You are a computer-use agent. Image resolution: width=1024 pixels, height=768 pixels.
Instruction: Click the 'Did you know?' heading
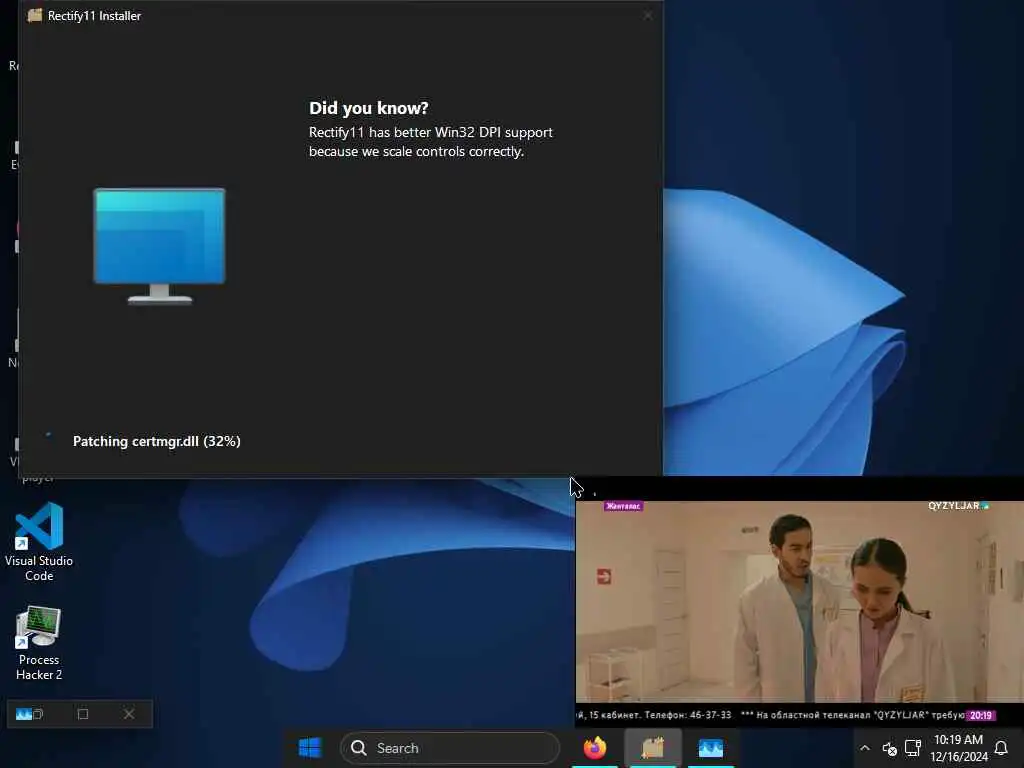coord(368,108)
